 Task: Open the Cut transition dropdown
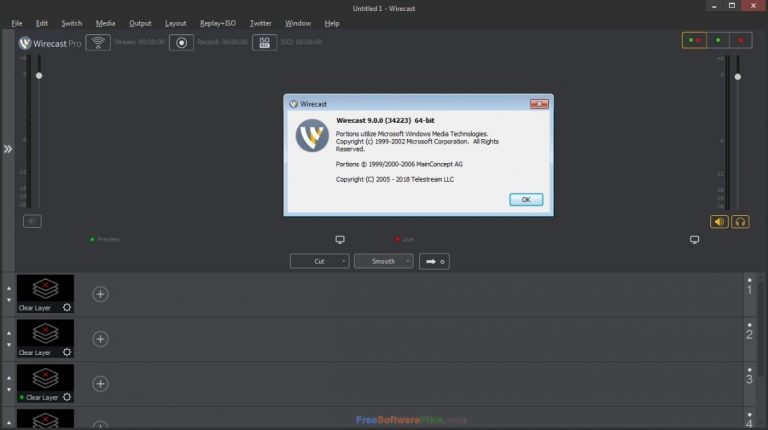click(x=319, y=262)
